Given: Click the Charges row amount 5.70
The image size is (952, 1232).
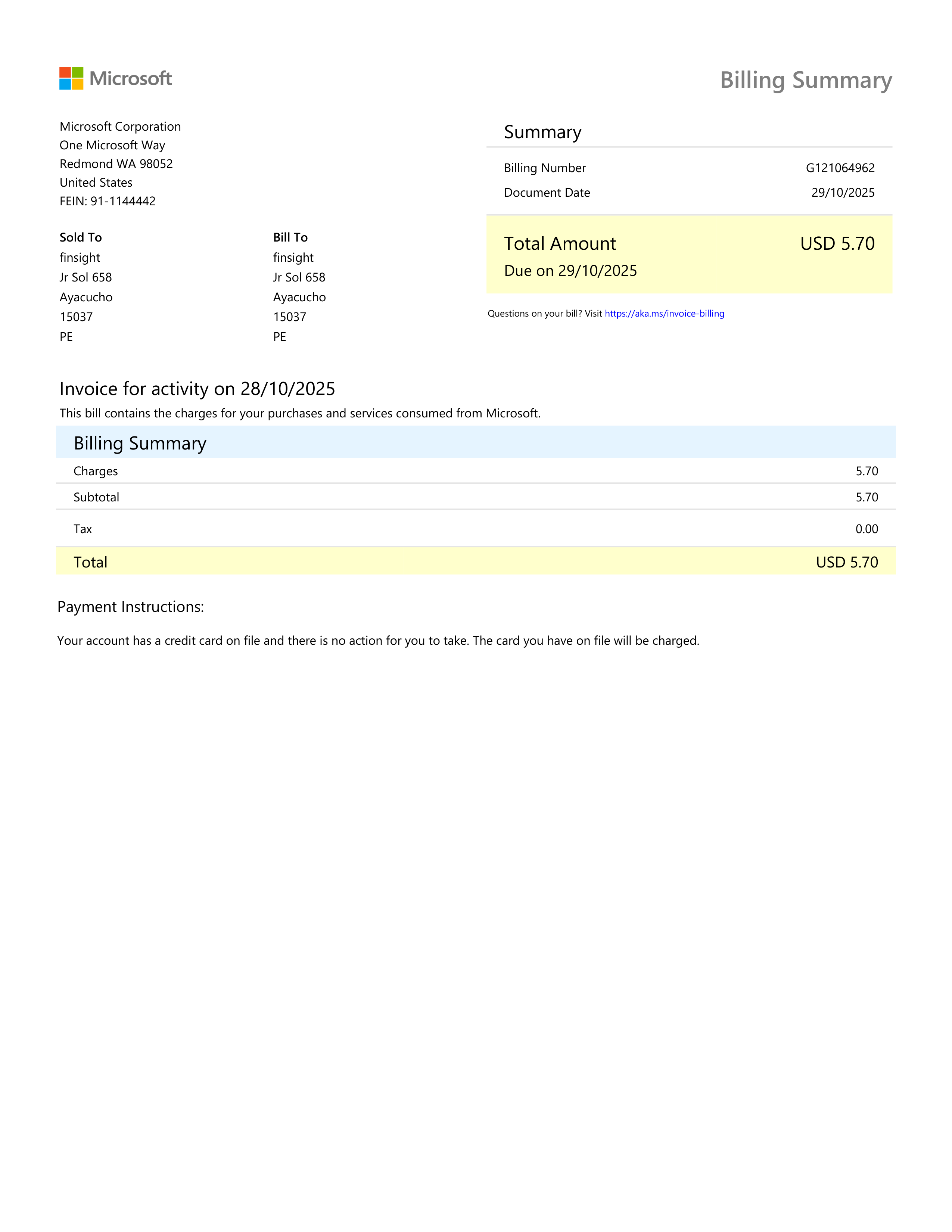Looking at the screenshot, I should point(867,472).
